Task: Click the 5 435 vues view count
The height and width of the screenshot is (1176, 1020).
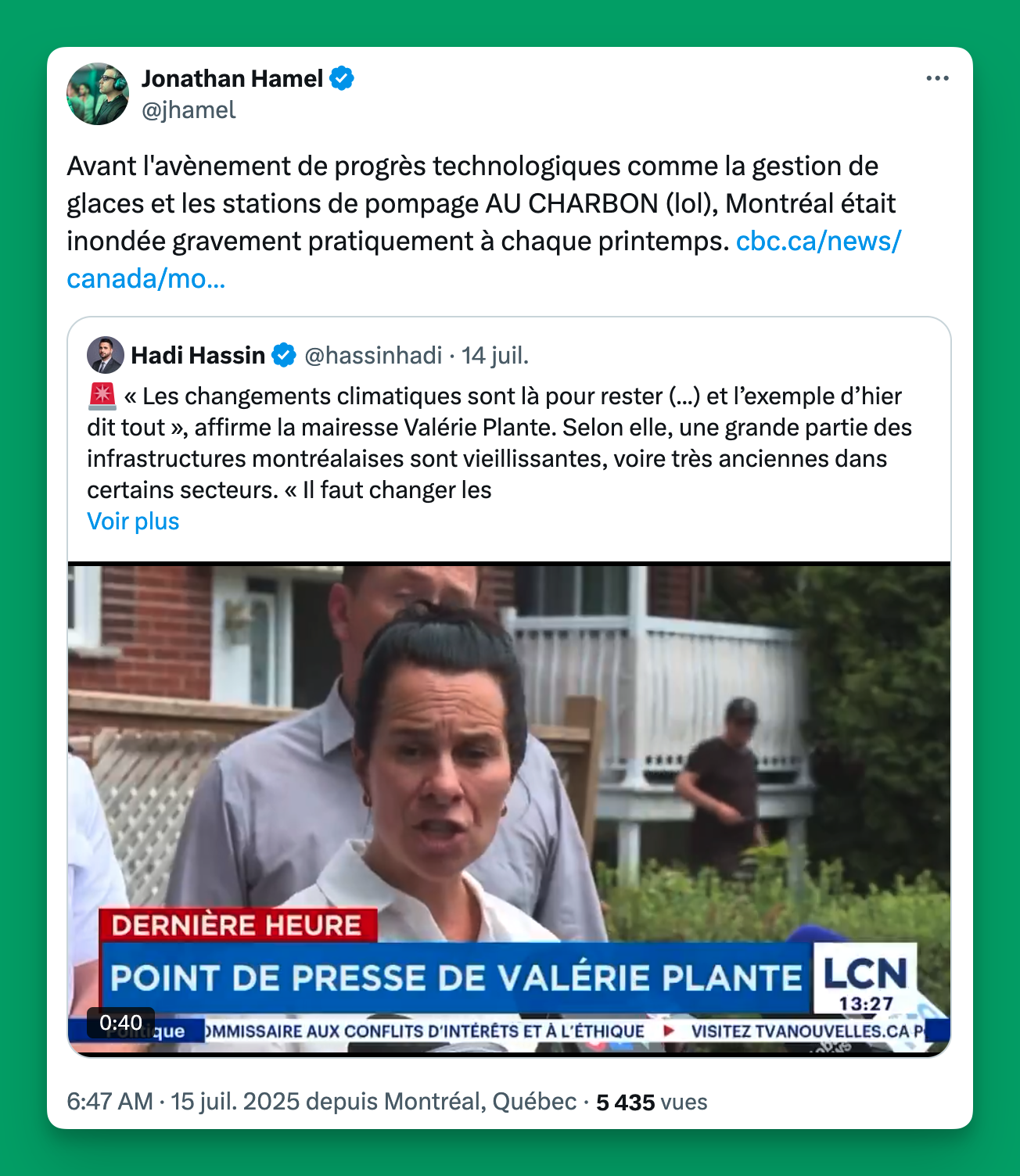Action: click(652, 1102)
